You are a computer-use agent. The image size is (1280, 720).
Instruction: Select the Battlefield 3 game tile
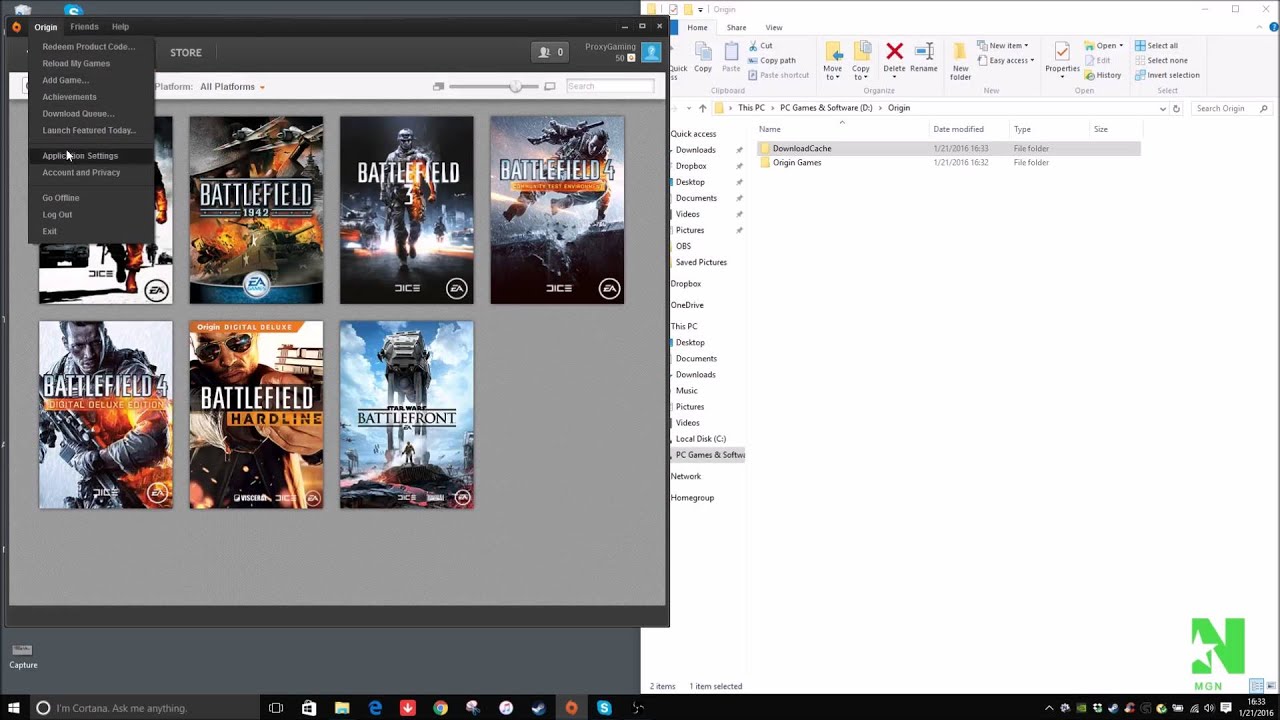406,210
